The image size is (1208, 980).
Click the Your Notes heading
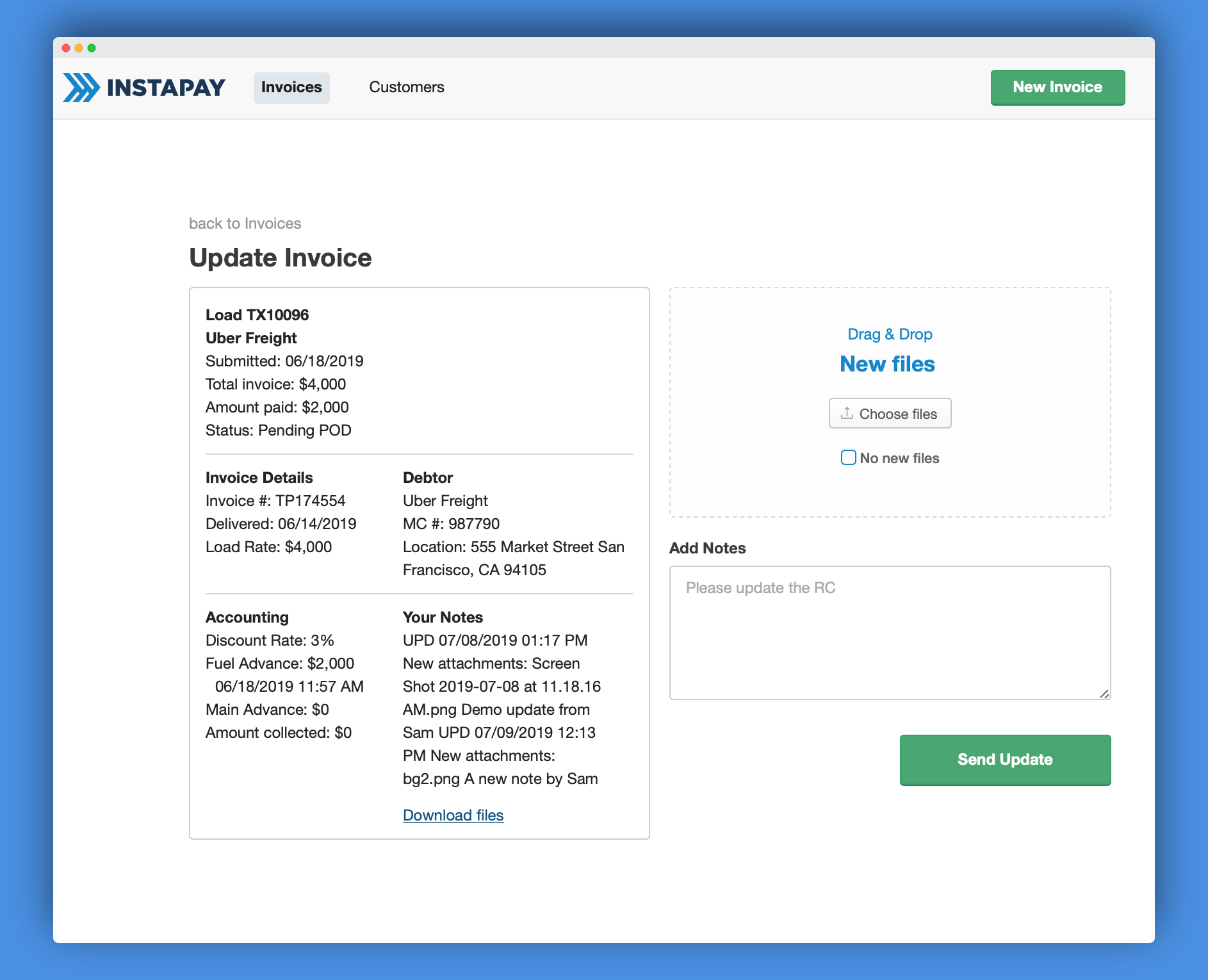coord(443,617)
